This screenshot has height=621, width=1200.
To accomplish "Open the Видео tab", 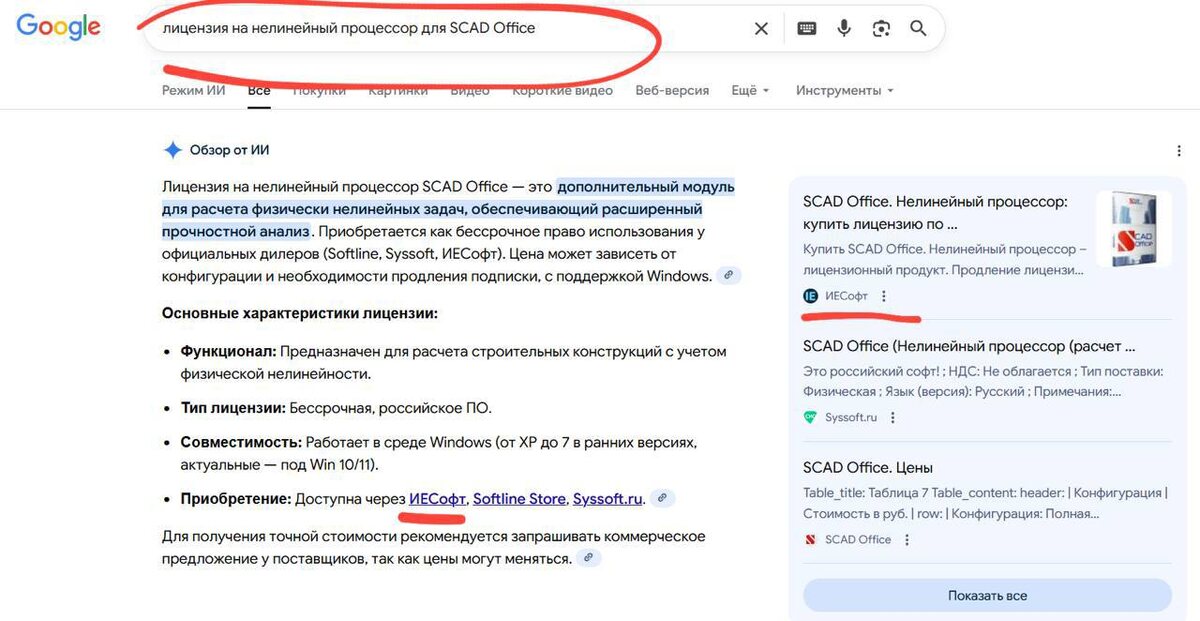I will (x=470, y=90).
